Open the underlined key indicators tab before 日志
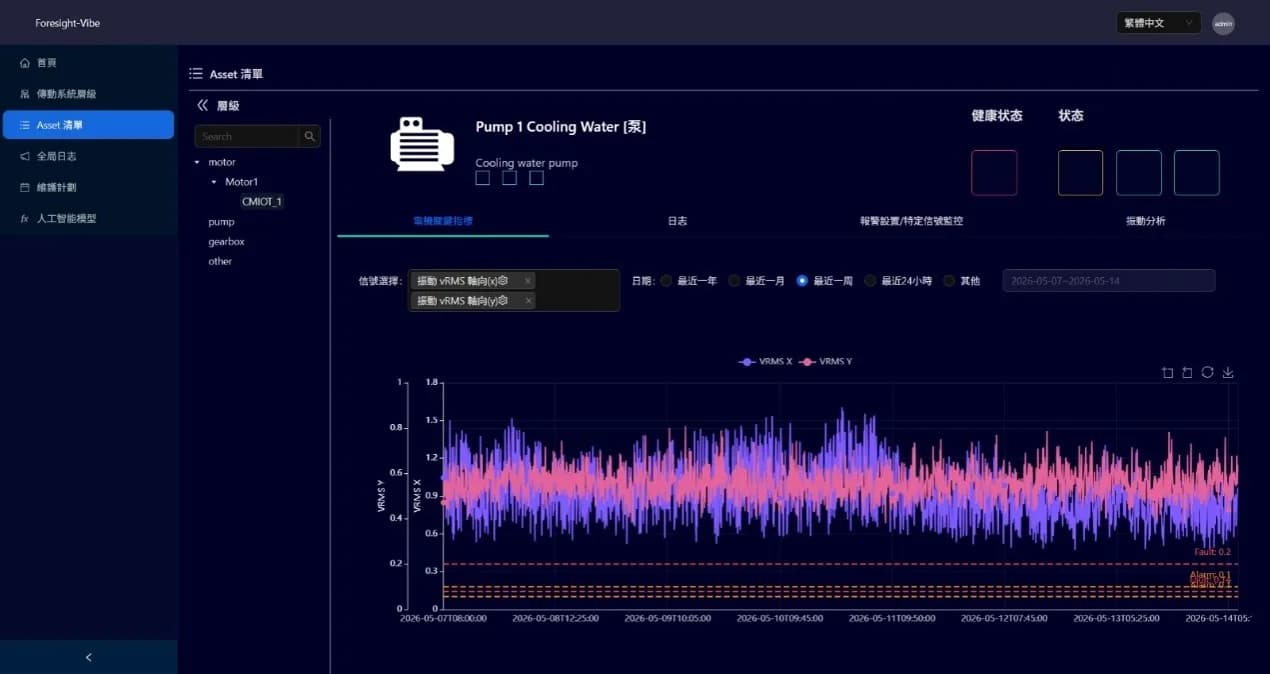 (x=443, y=220)
